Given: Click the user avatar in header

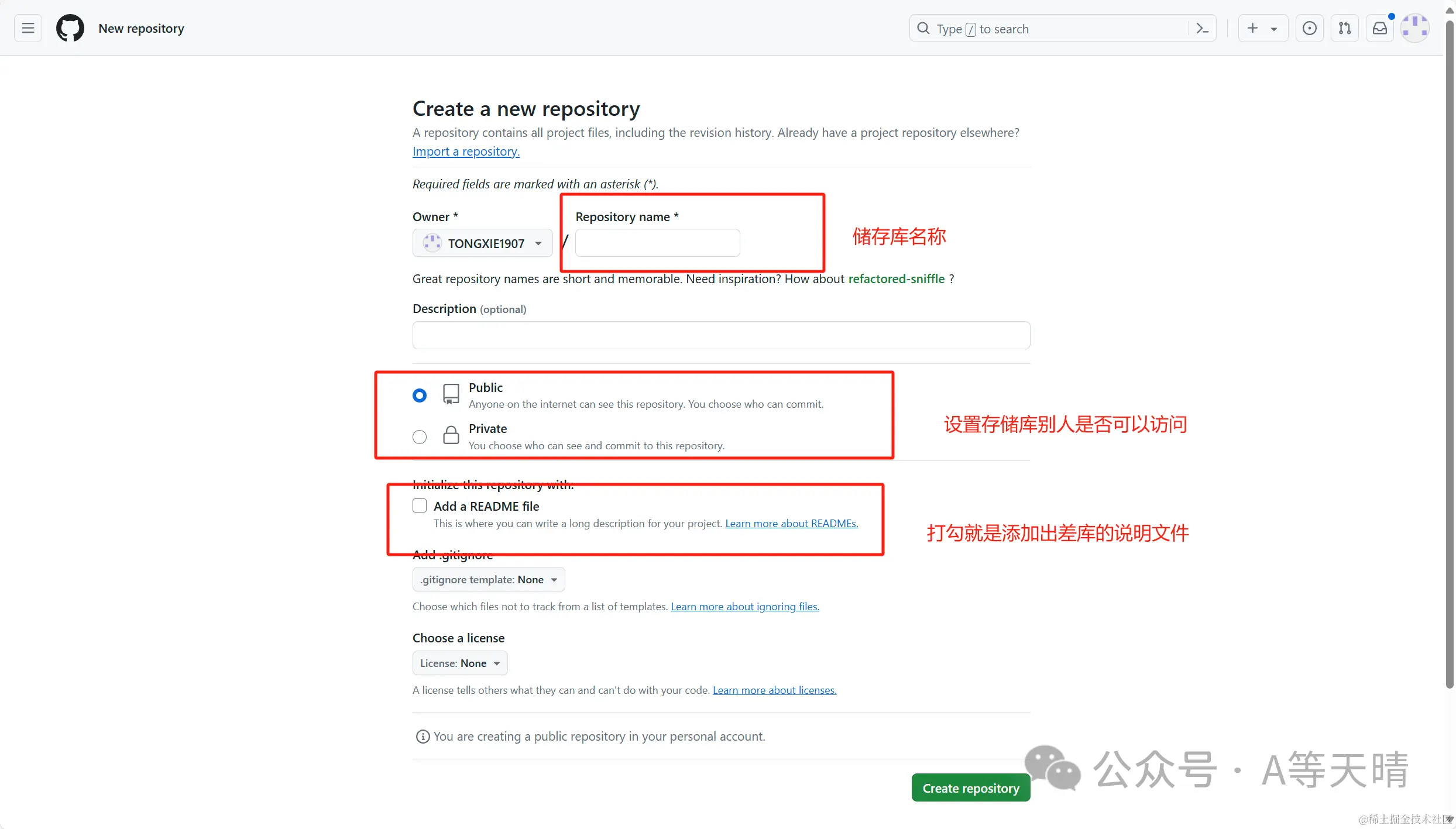Looking at the screenshot, I should (x=1414, y=28).
